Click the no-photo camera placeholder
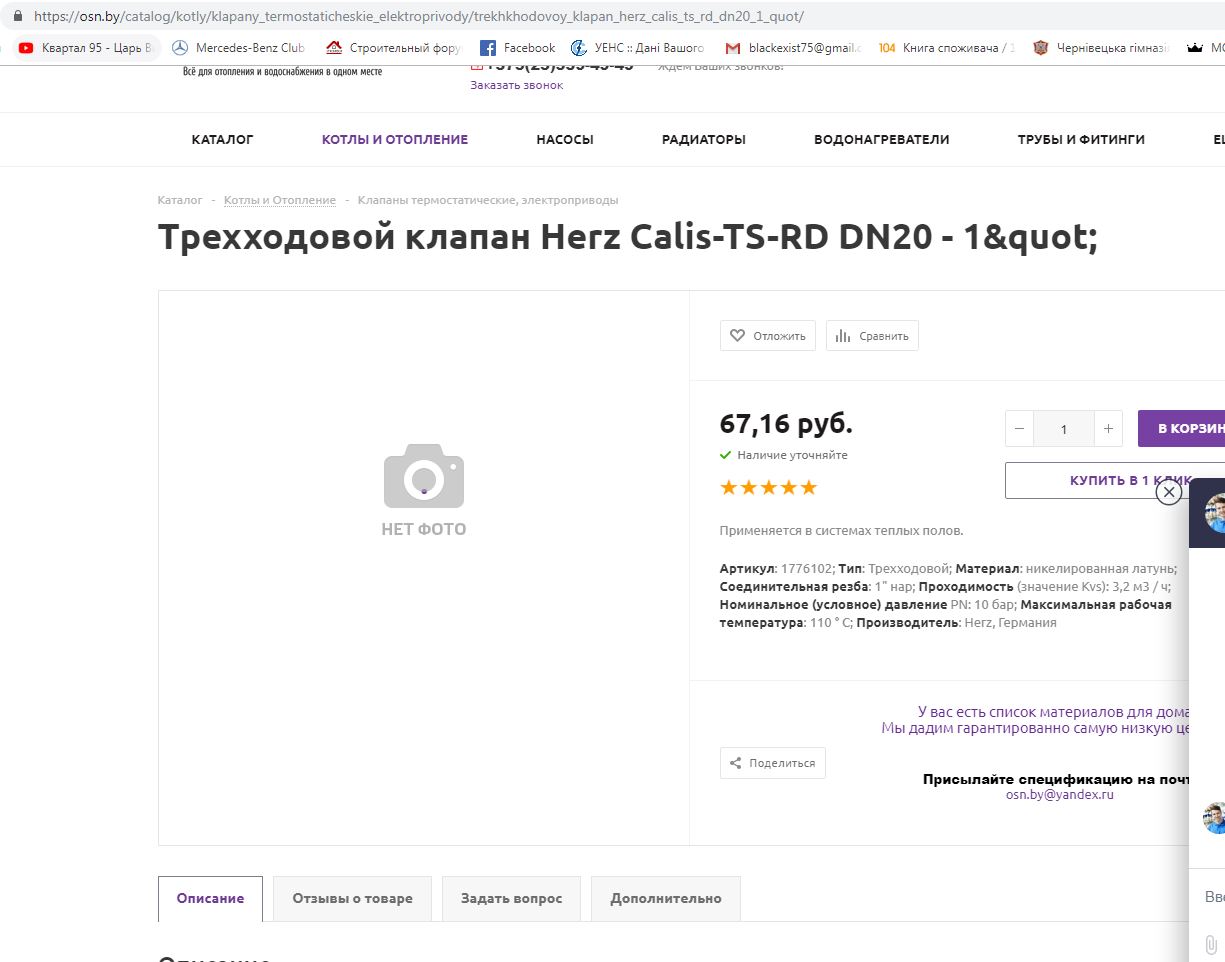The image size is (1225, 962). click(x=424, y=490)
